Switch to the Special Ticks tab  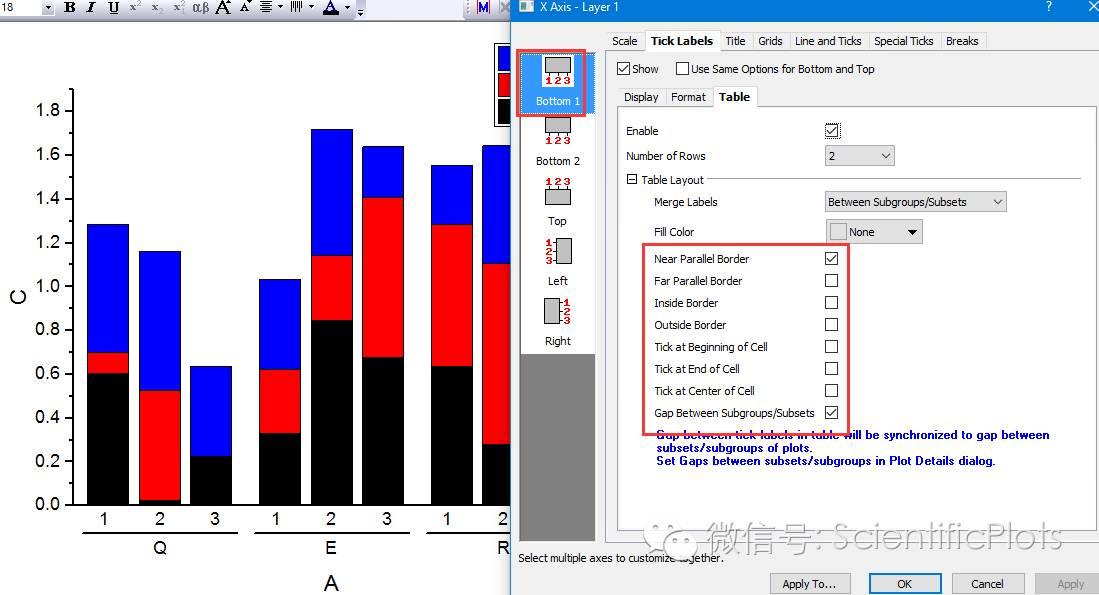(x=903, y=41)
